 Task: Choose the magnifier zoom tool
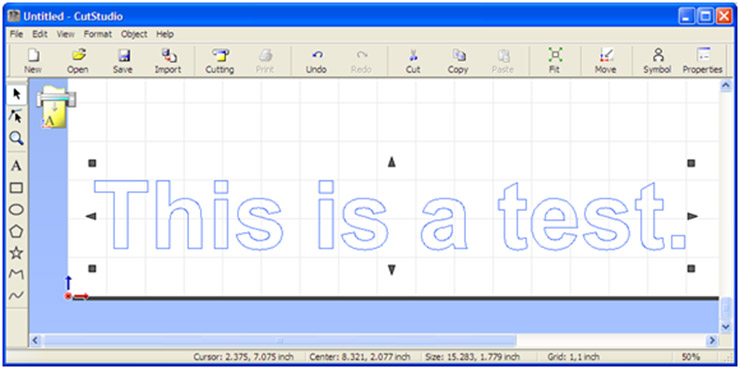(x=17, y=138)
